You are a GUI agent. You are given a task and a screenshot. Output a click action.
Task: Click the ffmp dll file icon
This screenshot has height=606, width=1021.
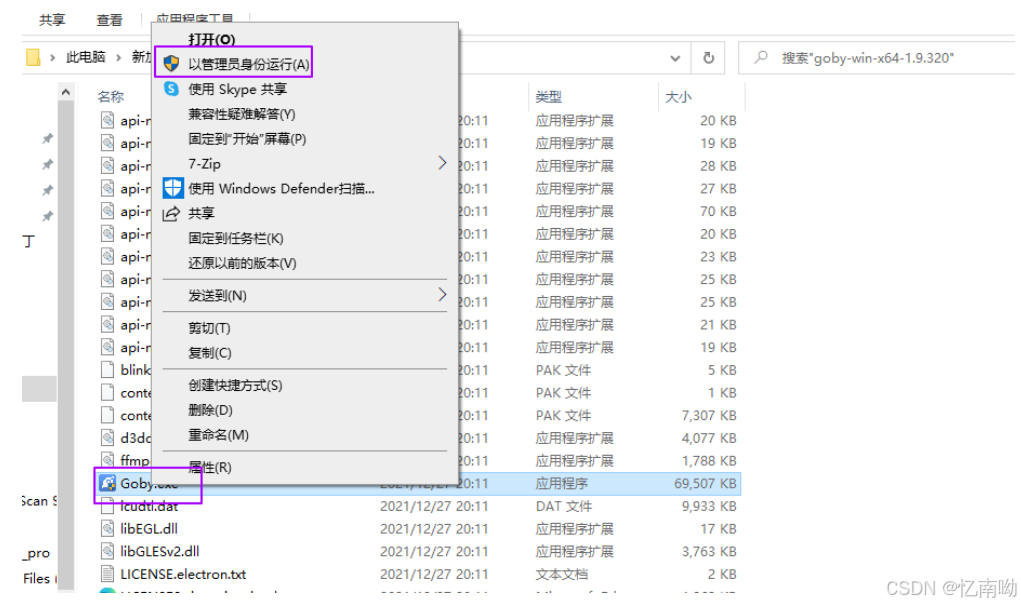107,460
